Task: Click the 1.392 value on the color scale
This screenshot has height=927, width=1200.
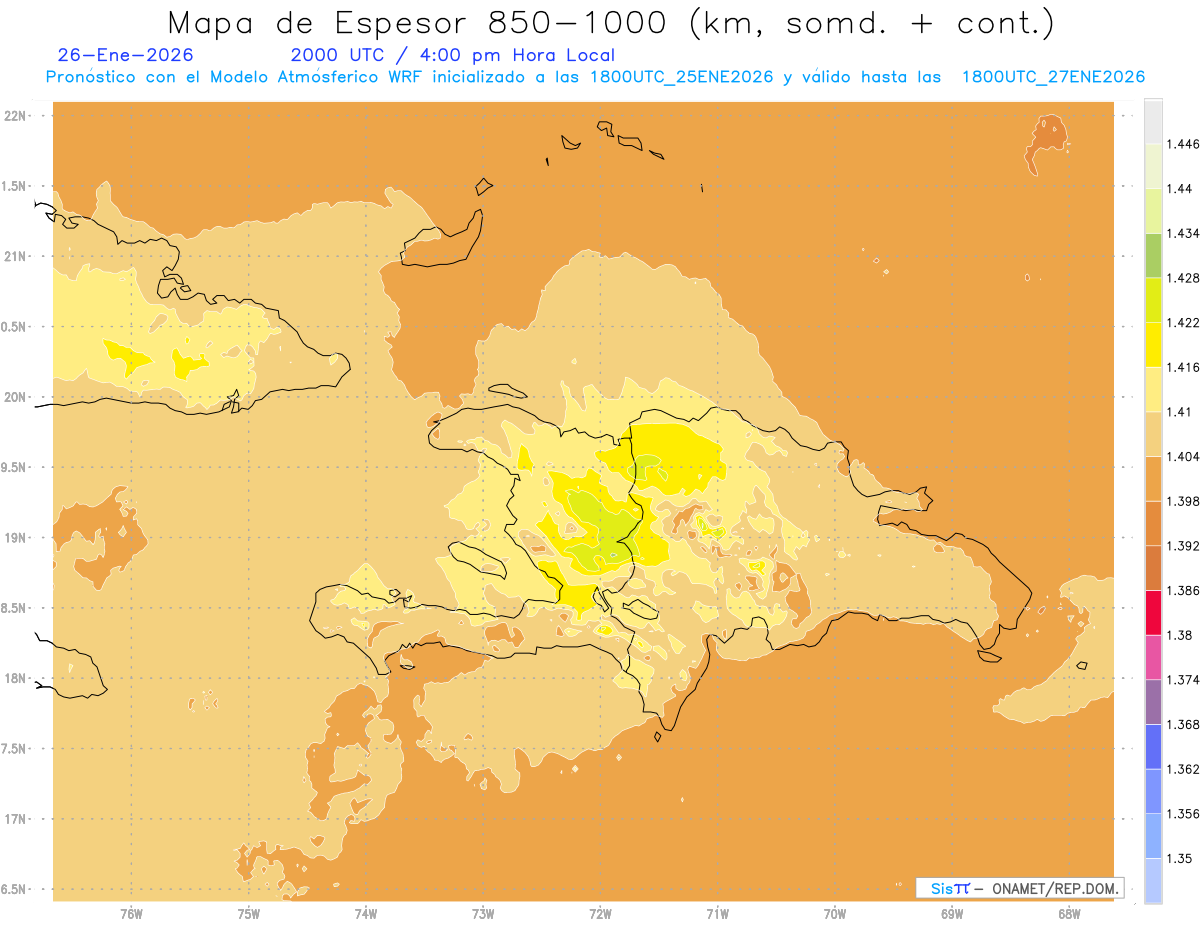Action: [x=1183, y=546]
